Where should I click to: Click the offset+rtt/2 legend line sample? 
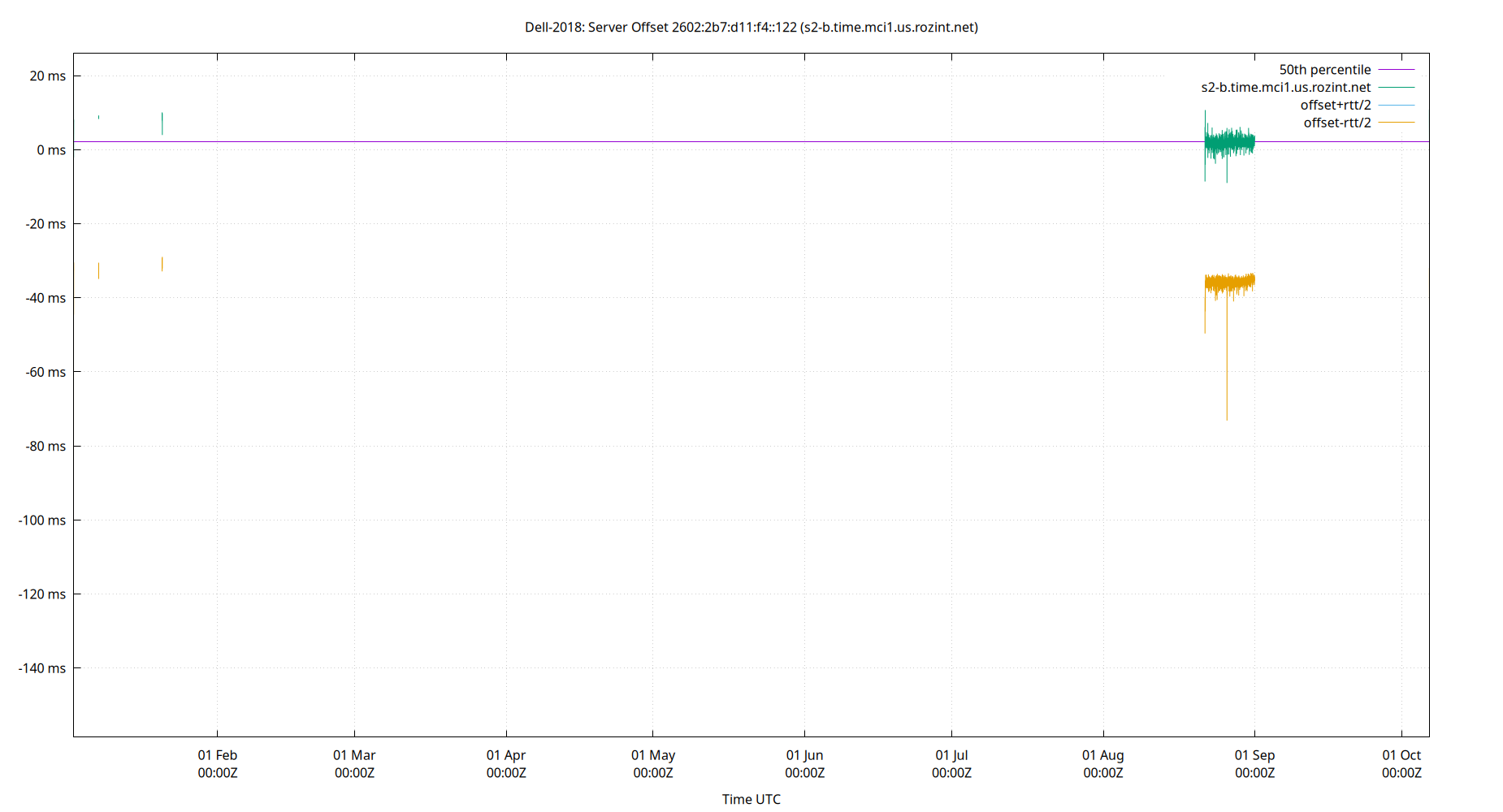(x=1395, y=105)
